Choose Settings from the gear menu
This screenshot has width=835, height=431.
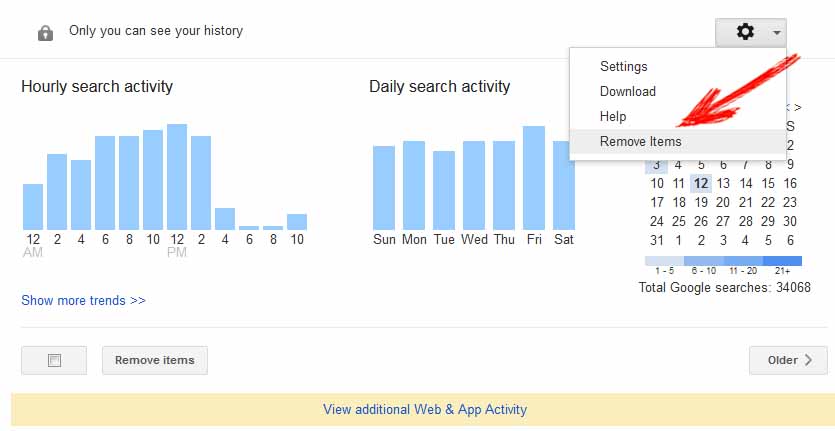pos(623,67)
